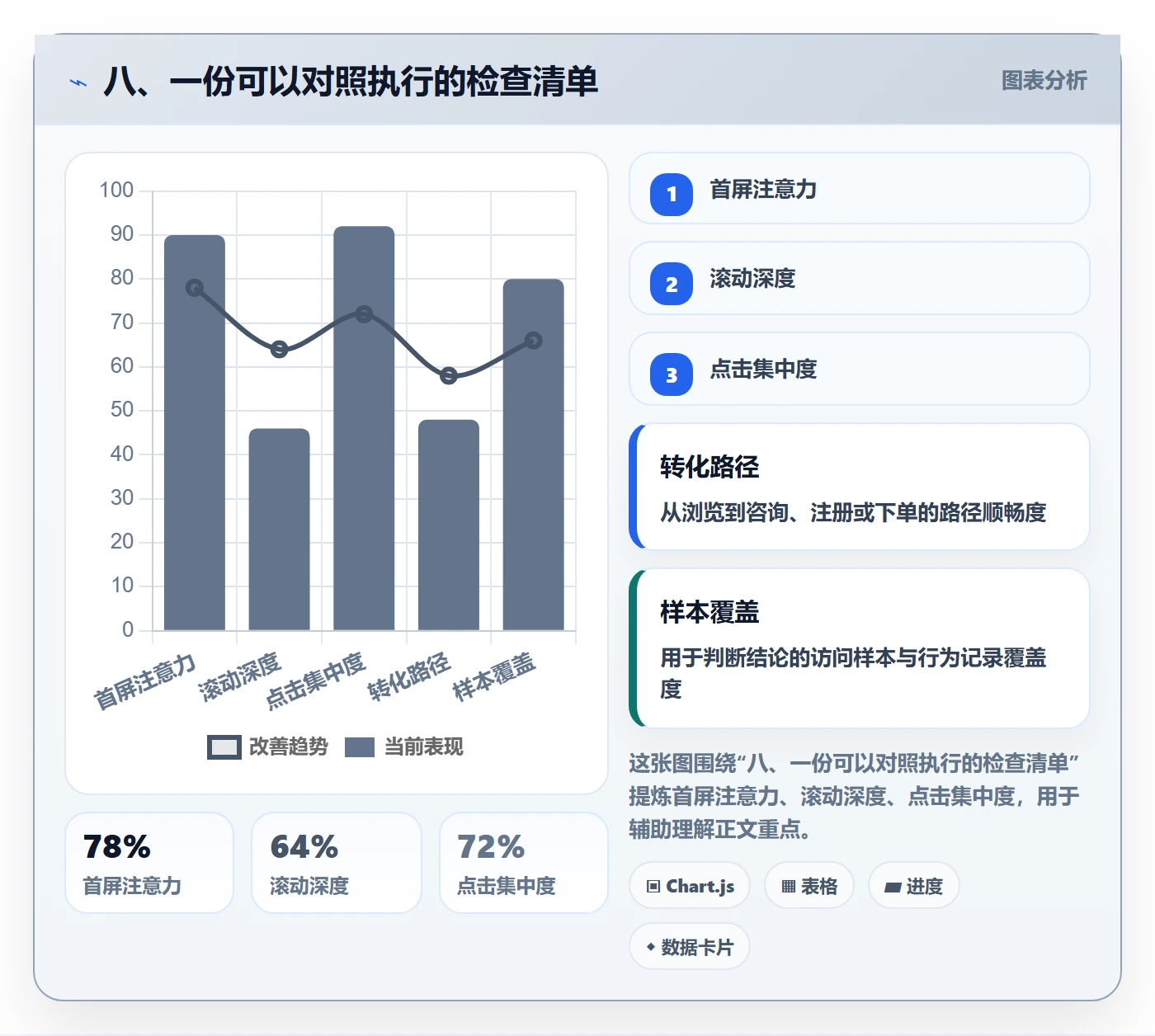Click the icon in the Chart.js tag

(653, 887)
